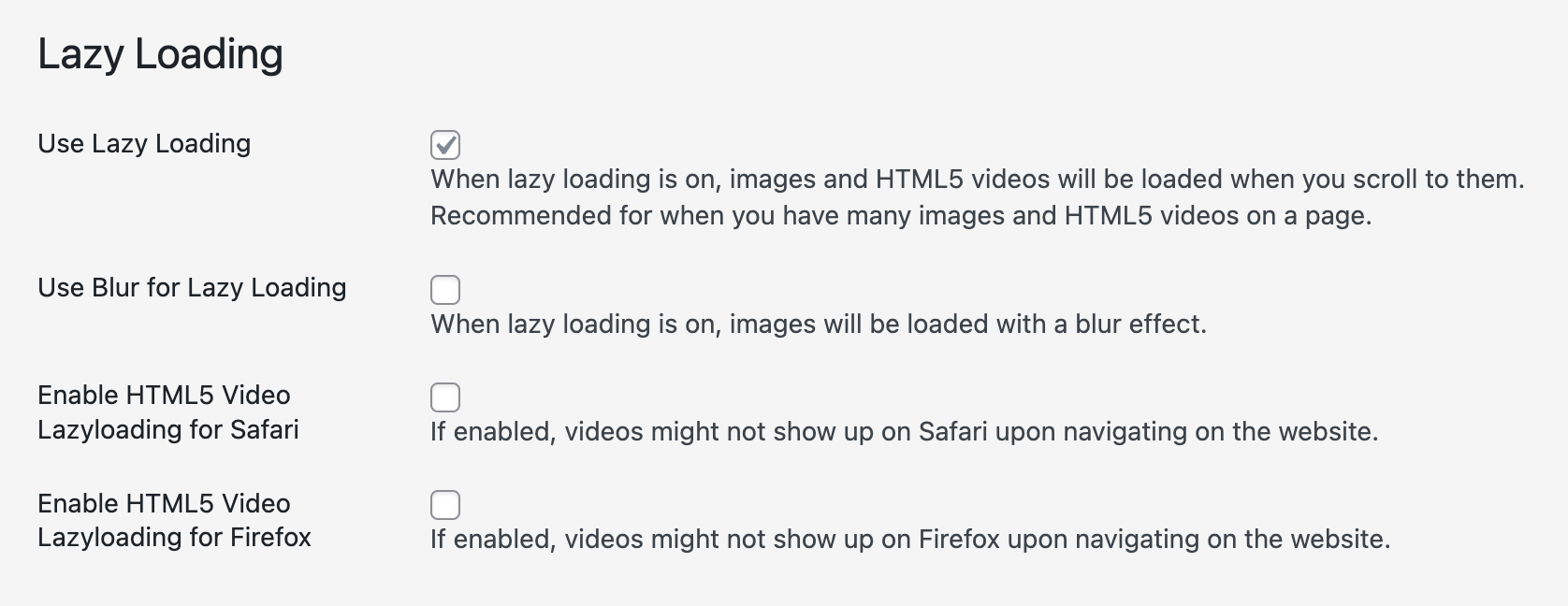Click the word "Firefox" in the description sentence

(959, 540)
